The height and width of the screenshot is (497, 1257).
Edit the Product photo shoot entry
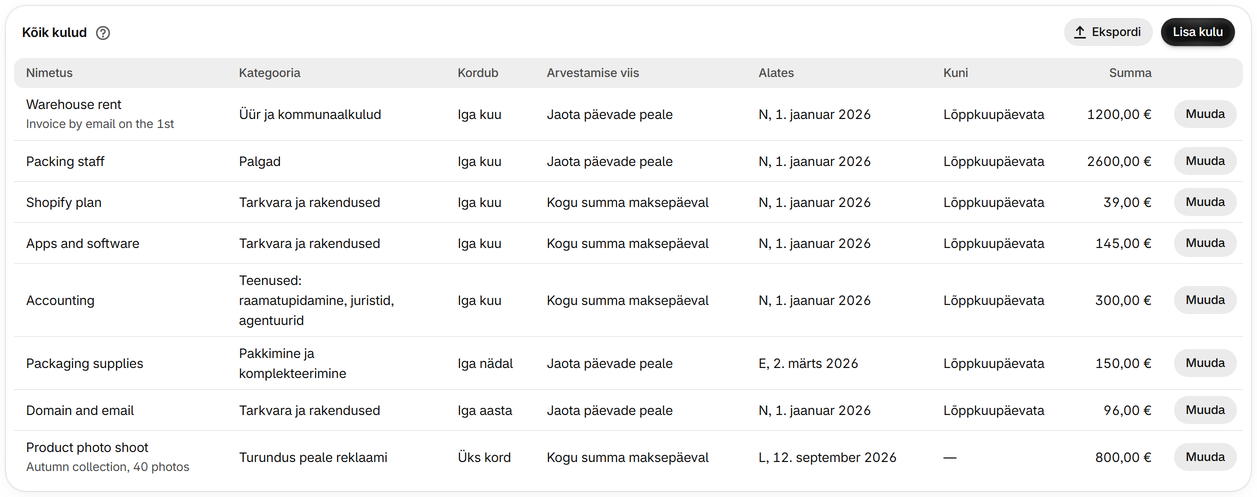1205,457
